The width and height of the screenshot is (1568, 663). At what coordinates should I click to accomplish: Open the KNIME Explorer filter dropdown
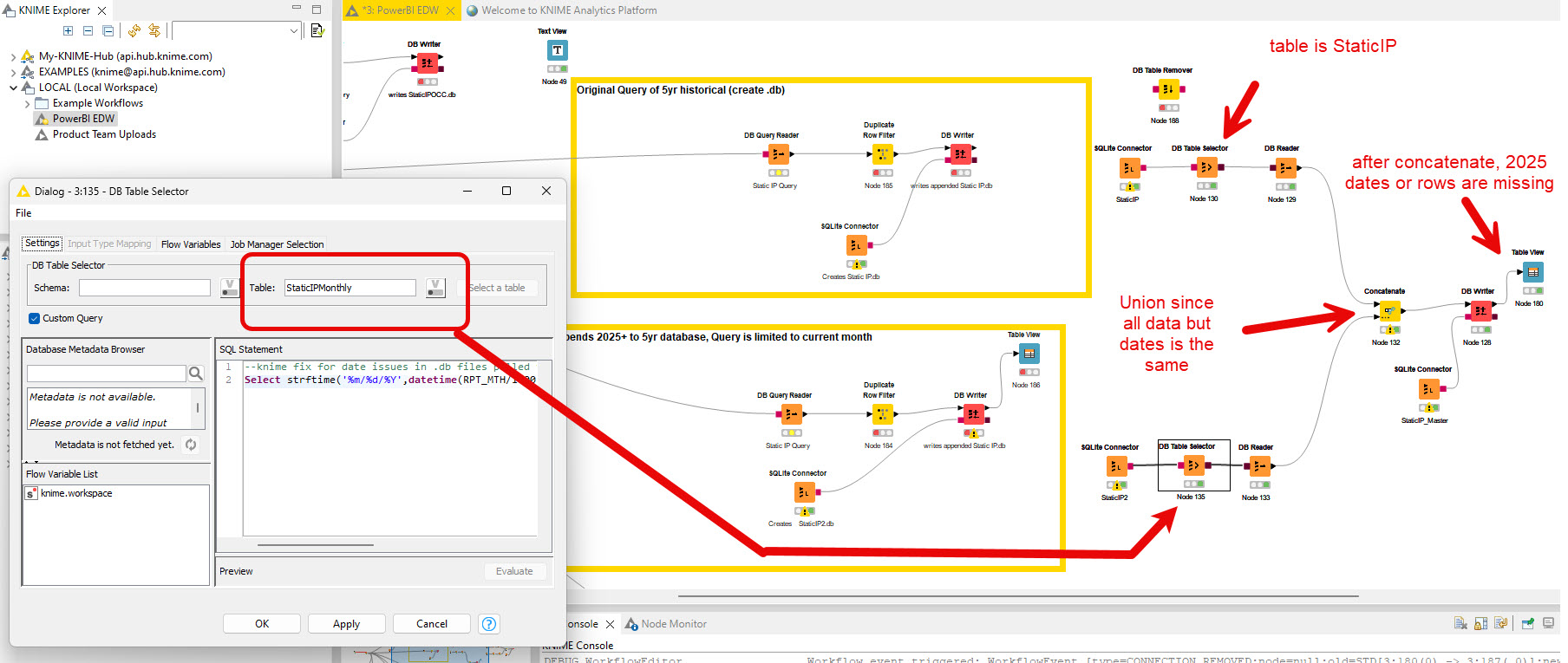pos(293,31)
